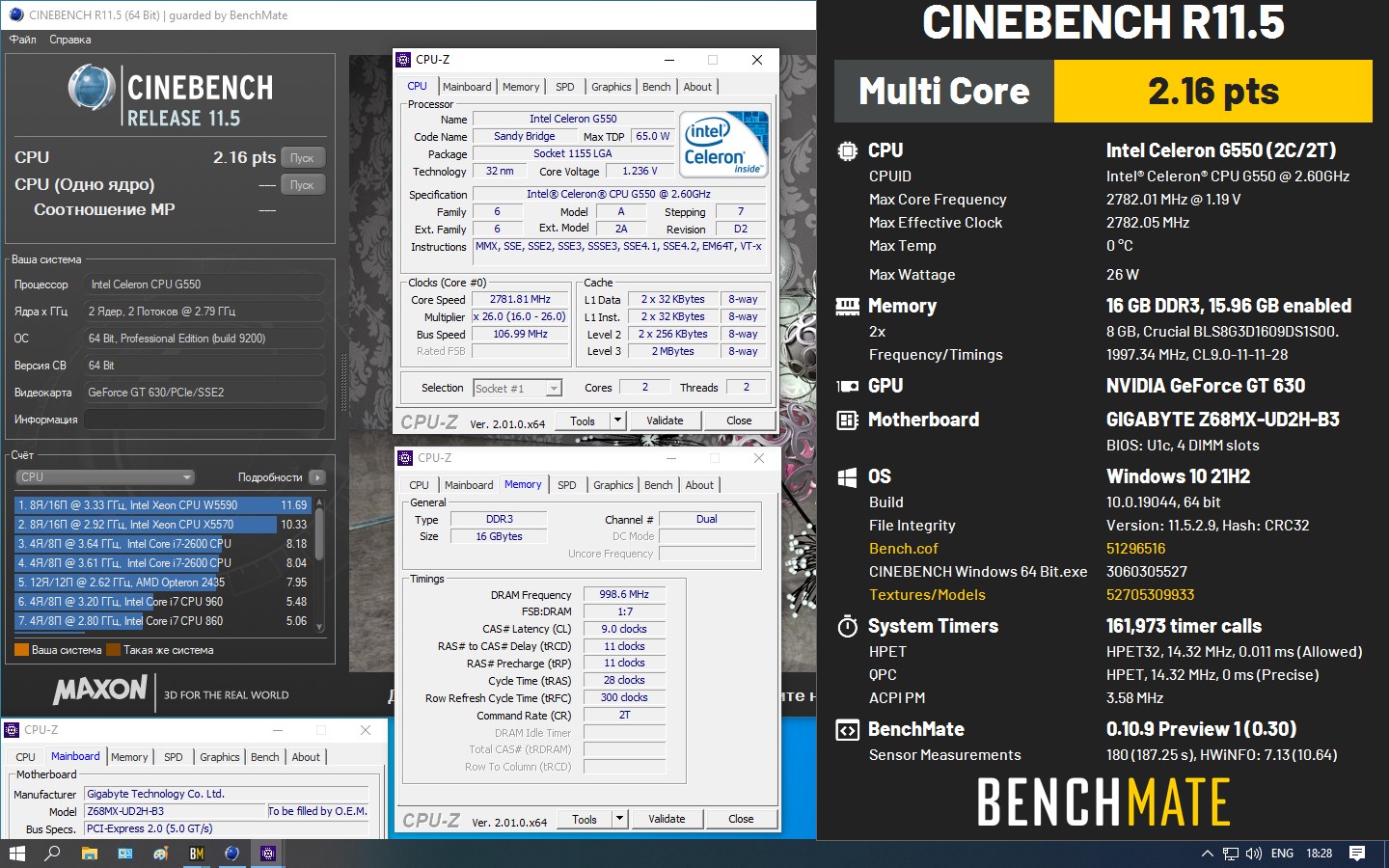Image resolution: width=1389 pixels, height=868 pixels.
Task: Click the Информация input field
Action: (x=204, y=420)
